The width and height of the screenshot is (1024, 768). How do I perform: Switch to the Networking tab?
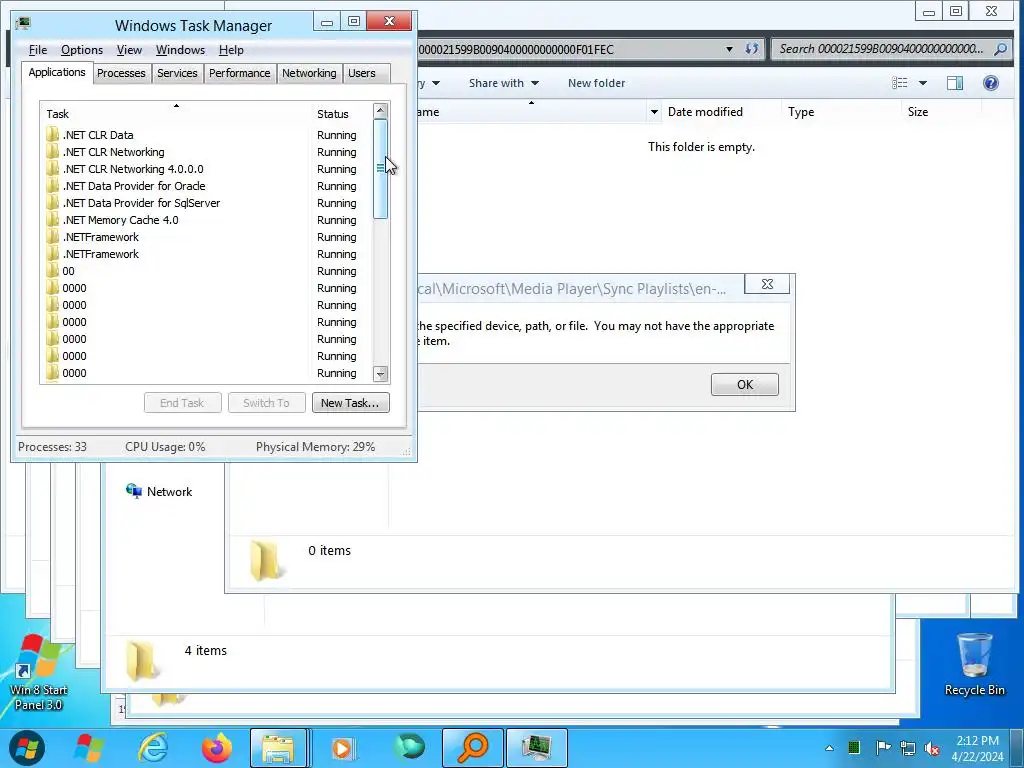309,73
